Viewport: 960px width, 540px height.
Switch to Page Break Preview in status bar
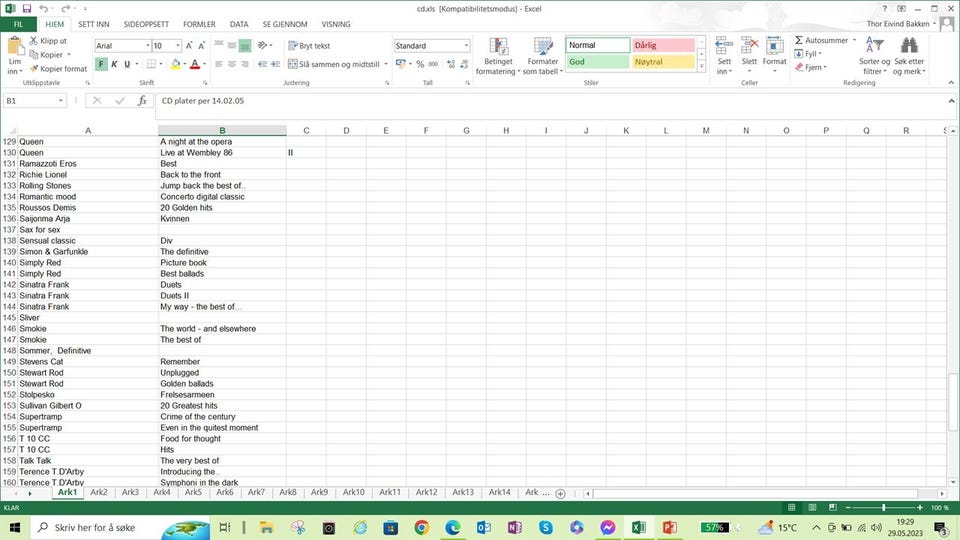pos(833,508)
